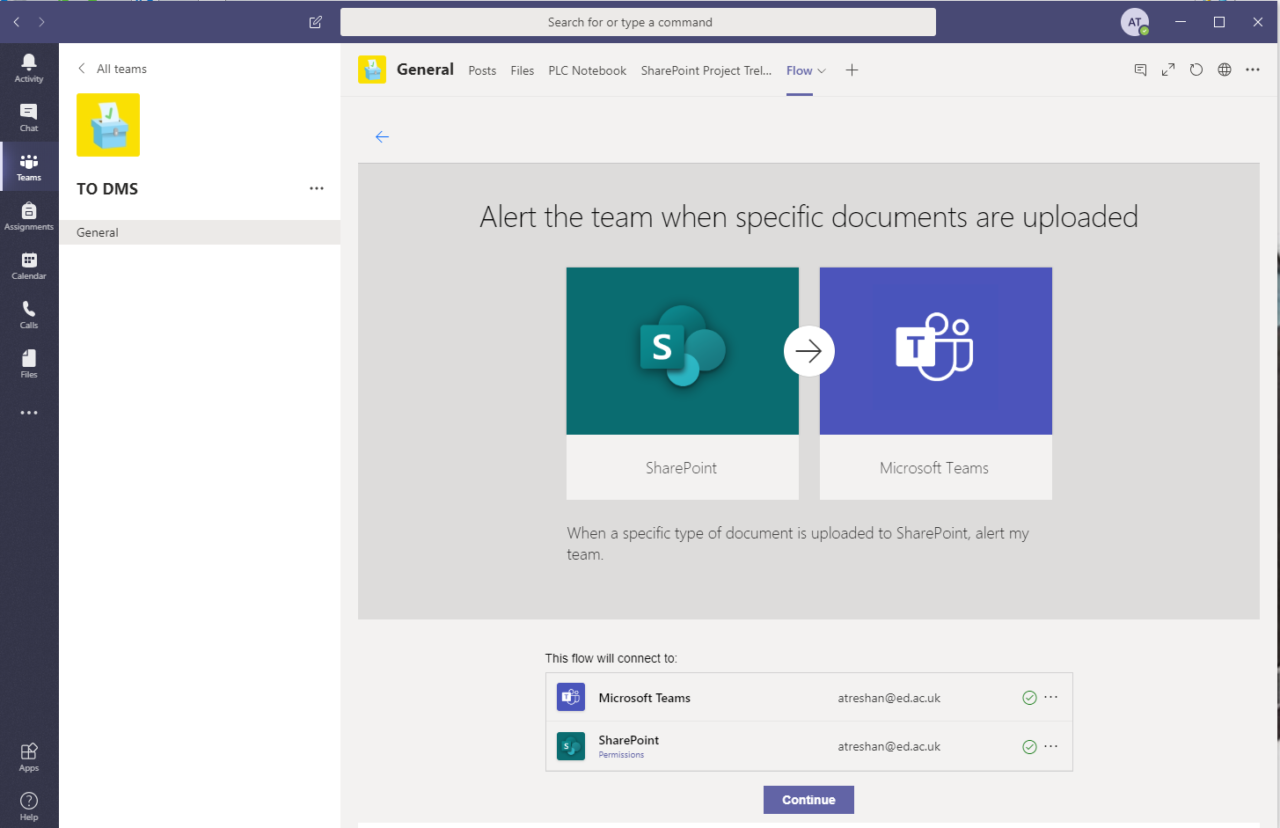Open the PLC Notebook tab
Image resolution: width=1280 pixels, height=828 pixels.
pyautogui.click(x=587, y=70)
